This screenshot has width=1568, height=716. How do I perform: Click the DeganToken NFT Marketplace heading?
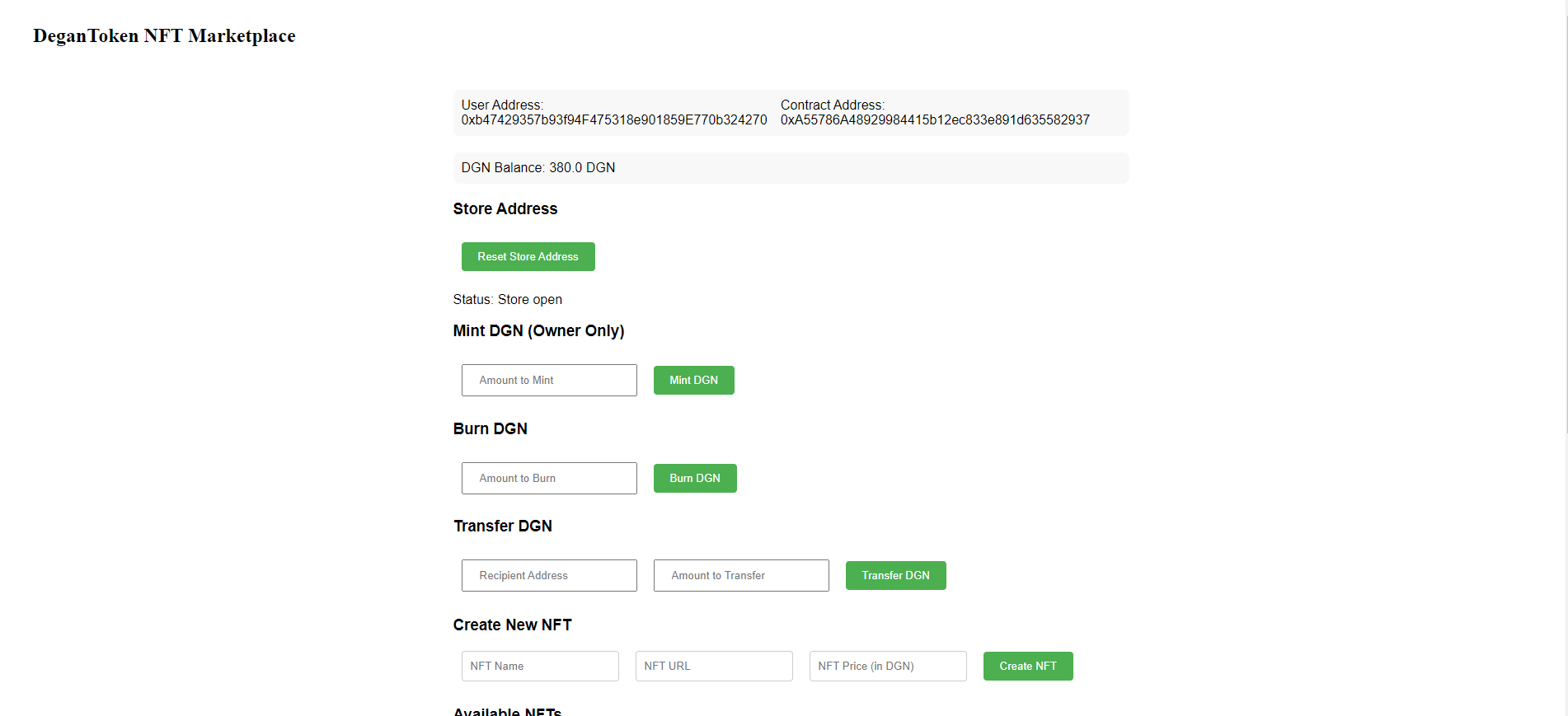pos(164,35)
